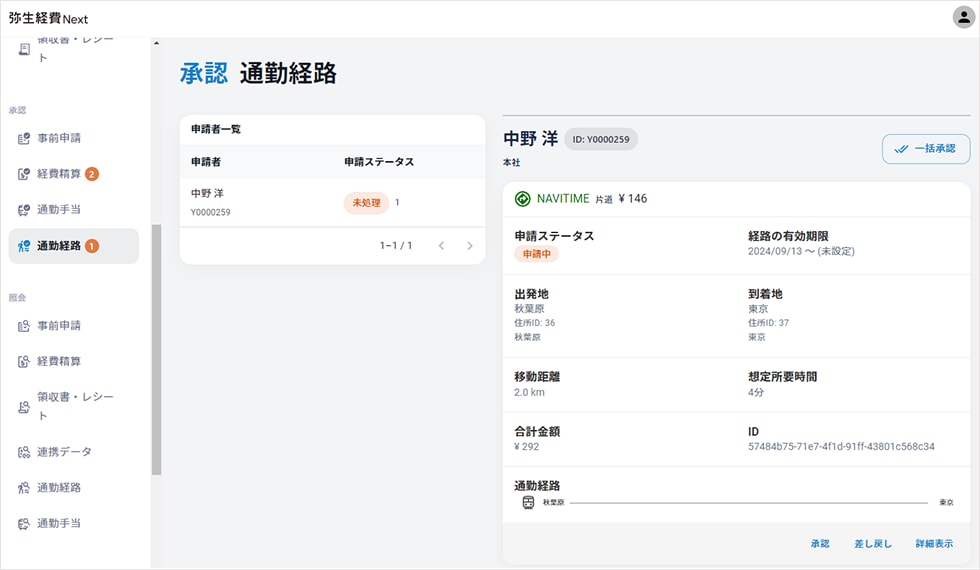The width and height of the screenshot is (980, 570).
Task: Approve the route with 承認
Action: (820, 544)
